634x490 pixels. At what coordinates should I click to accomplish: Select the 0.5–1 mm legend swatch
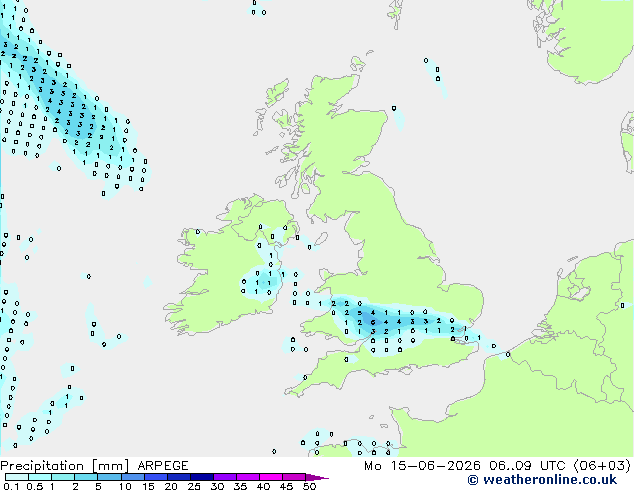coord(40,477)
